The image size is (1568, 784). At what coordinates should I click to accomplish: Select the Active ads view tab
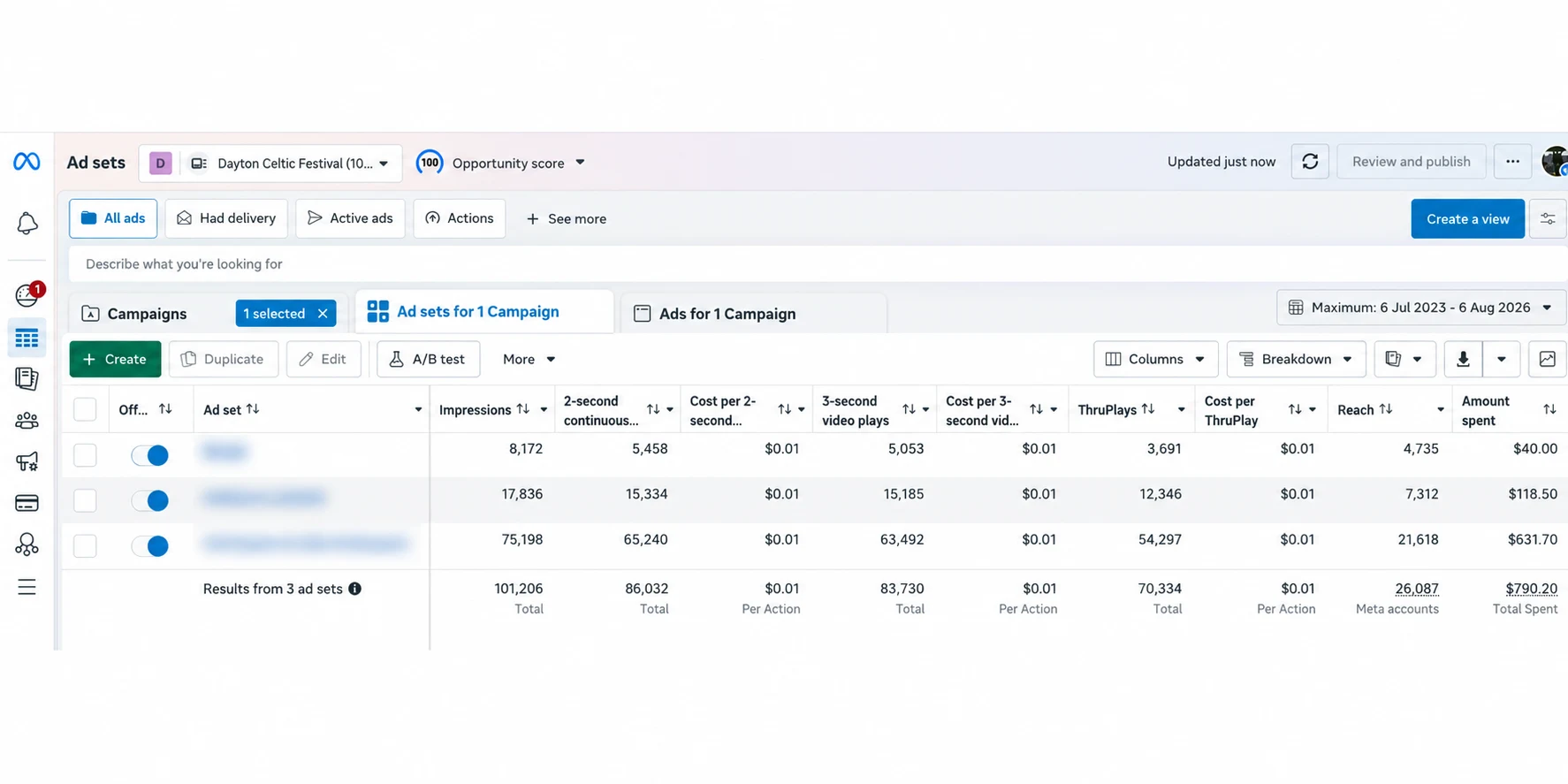[x=350, y=218]
